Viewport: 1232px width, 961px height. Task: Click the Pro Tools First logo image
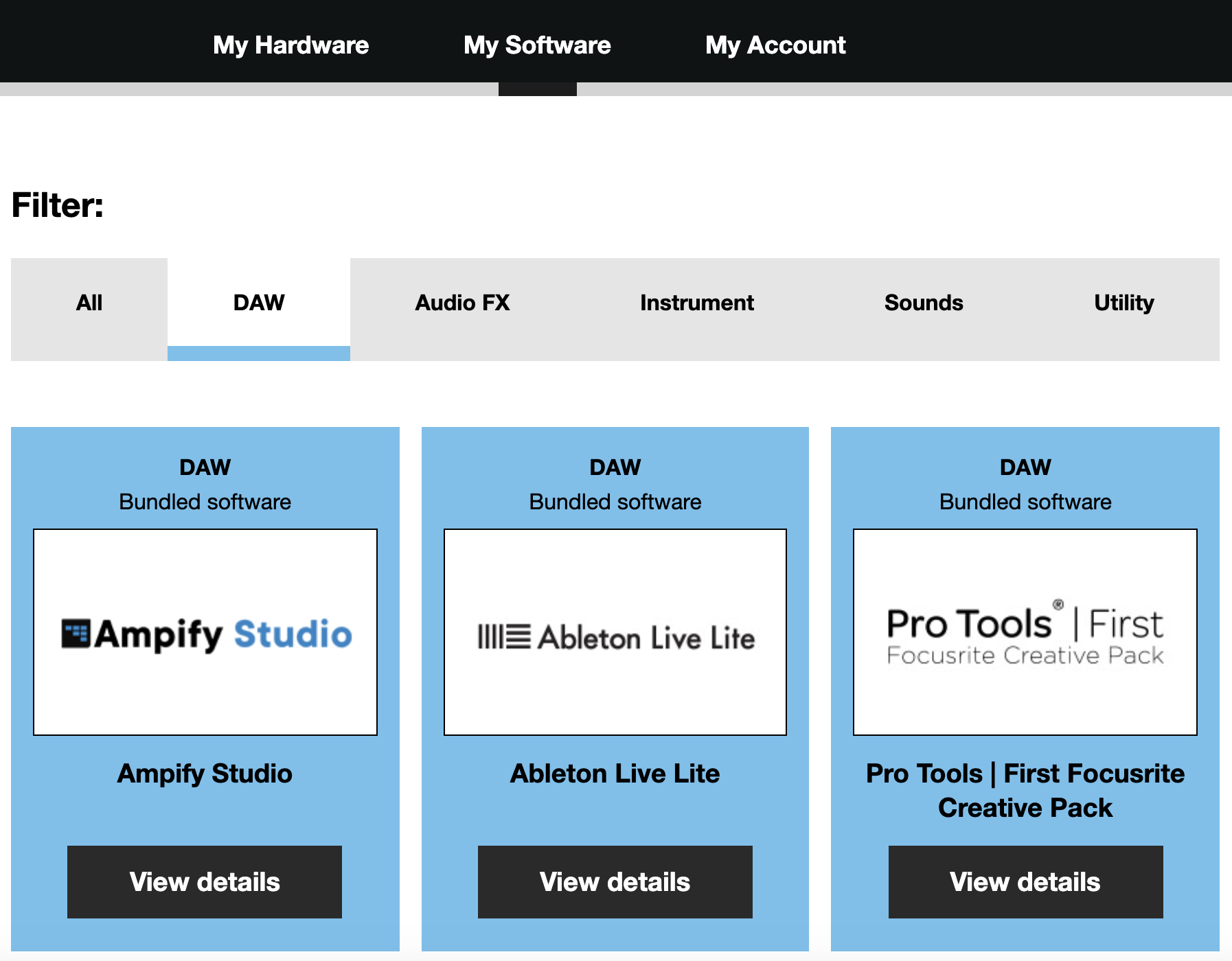point(1025,632)
